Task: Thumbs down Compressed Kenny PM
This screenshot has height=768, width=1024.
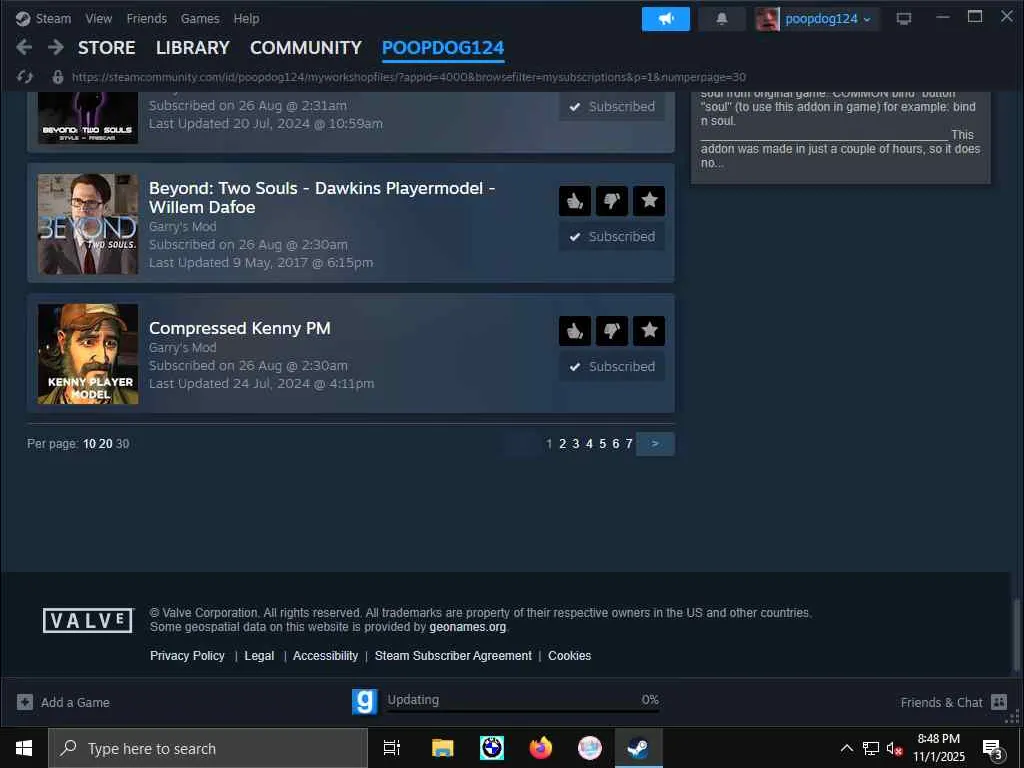Action: (612, 330)
